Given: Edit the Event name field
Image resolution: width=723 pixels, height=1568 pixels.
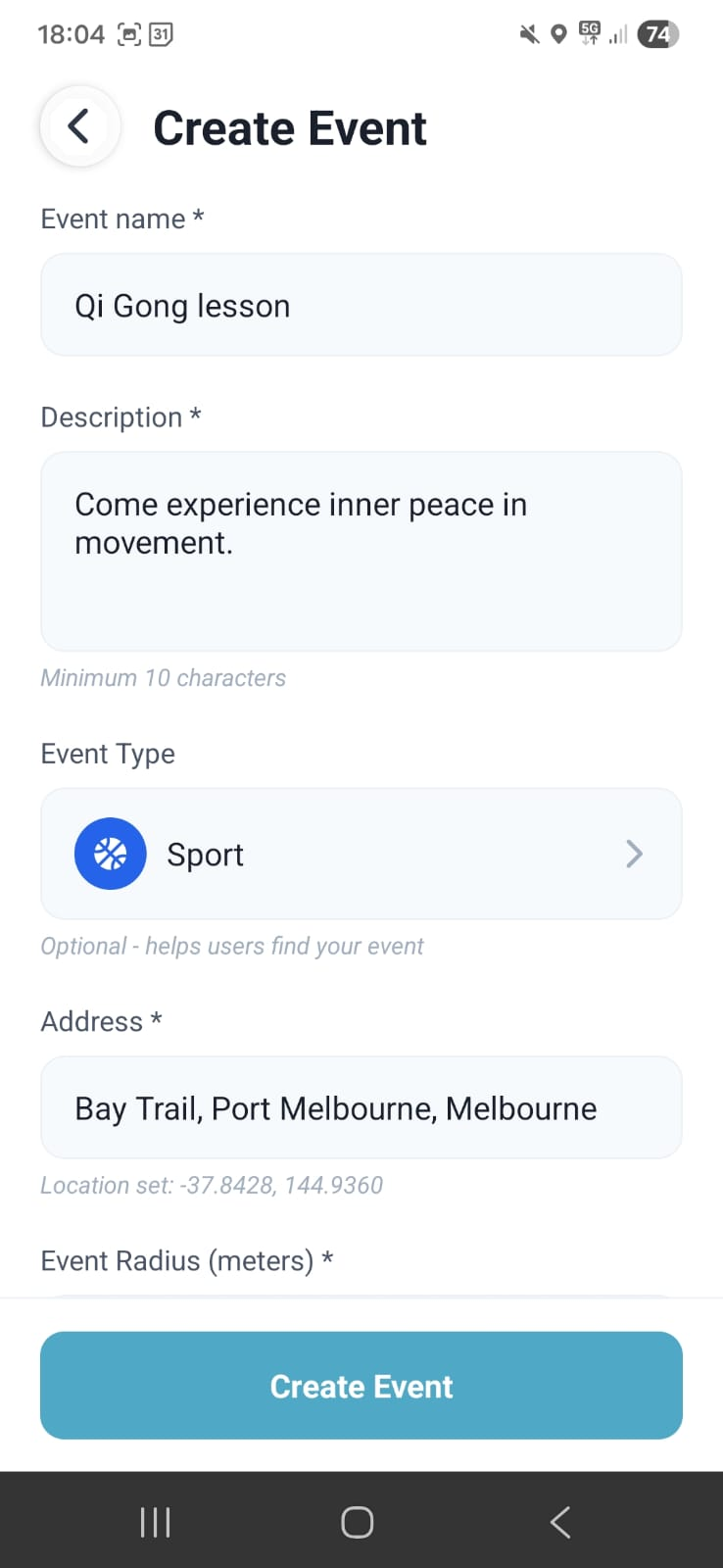Looking at the screenshot, I should pos(361,306).
